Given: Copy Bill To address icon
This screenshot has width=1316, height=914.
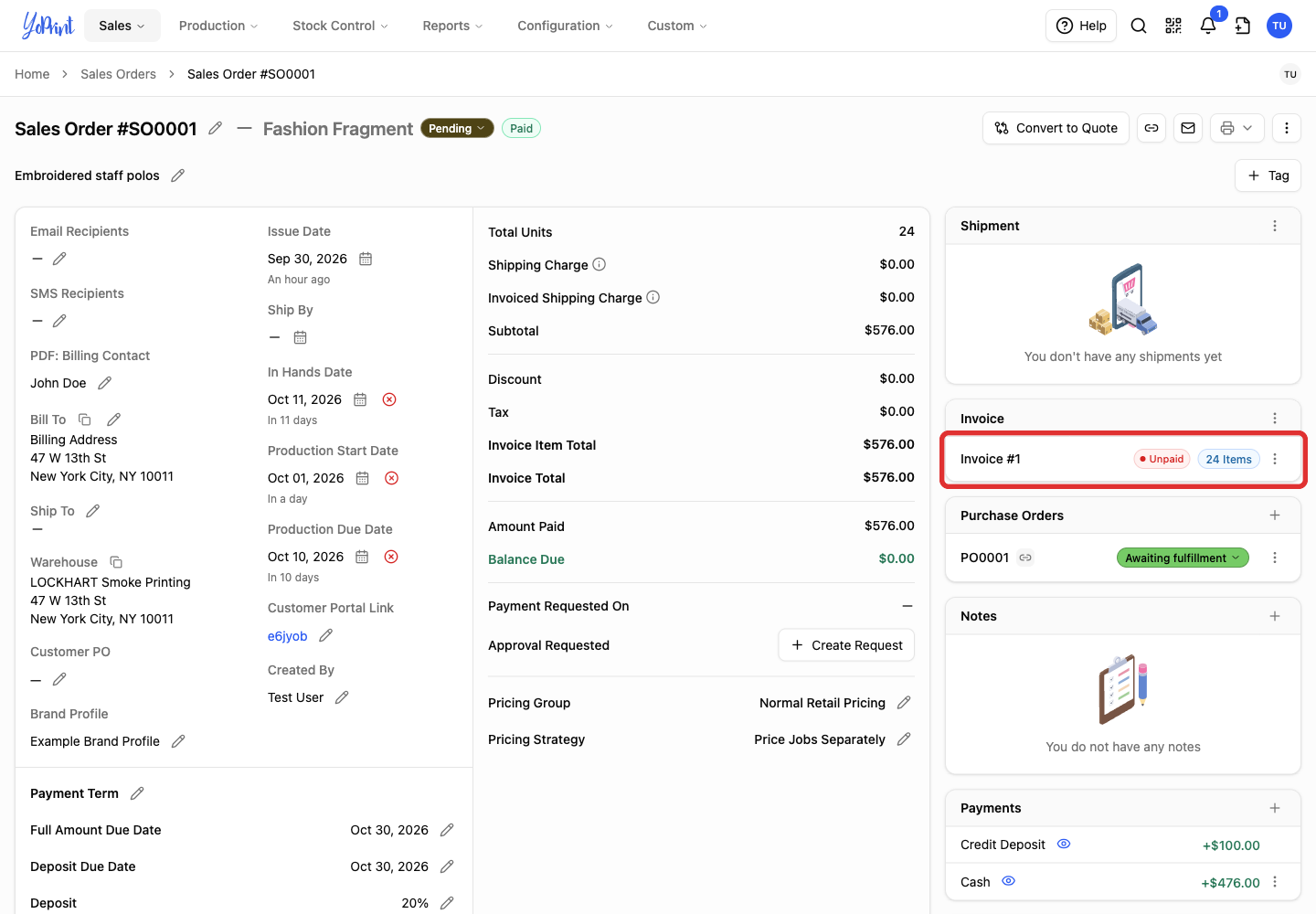Looking at the screenshot, I should coord(85,420).
